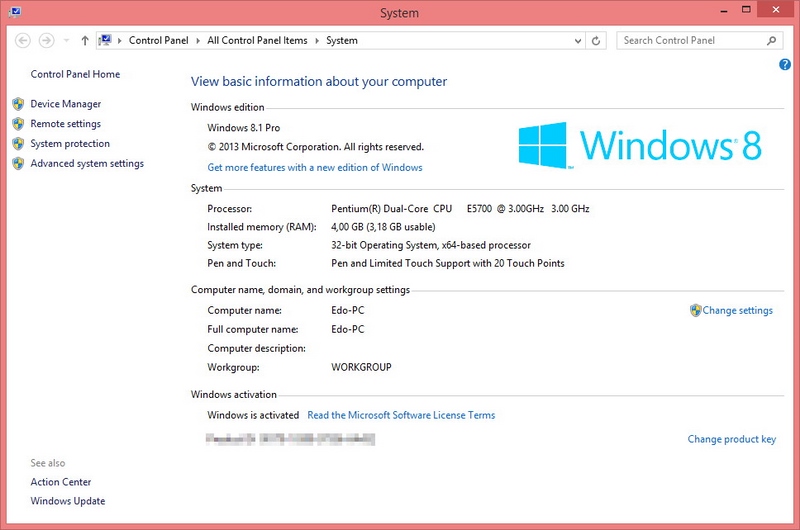Click Get more features with new edition
Viewport: 800px width, 530px height.
coord(315,167)
